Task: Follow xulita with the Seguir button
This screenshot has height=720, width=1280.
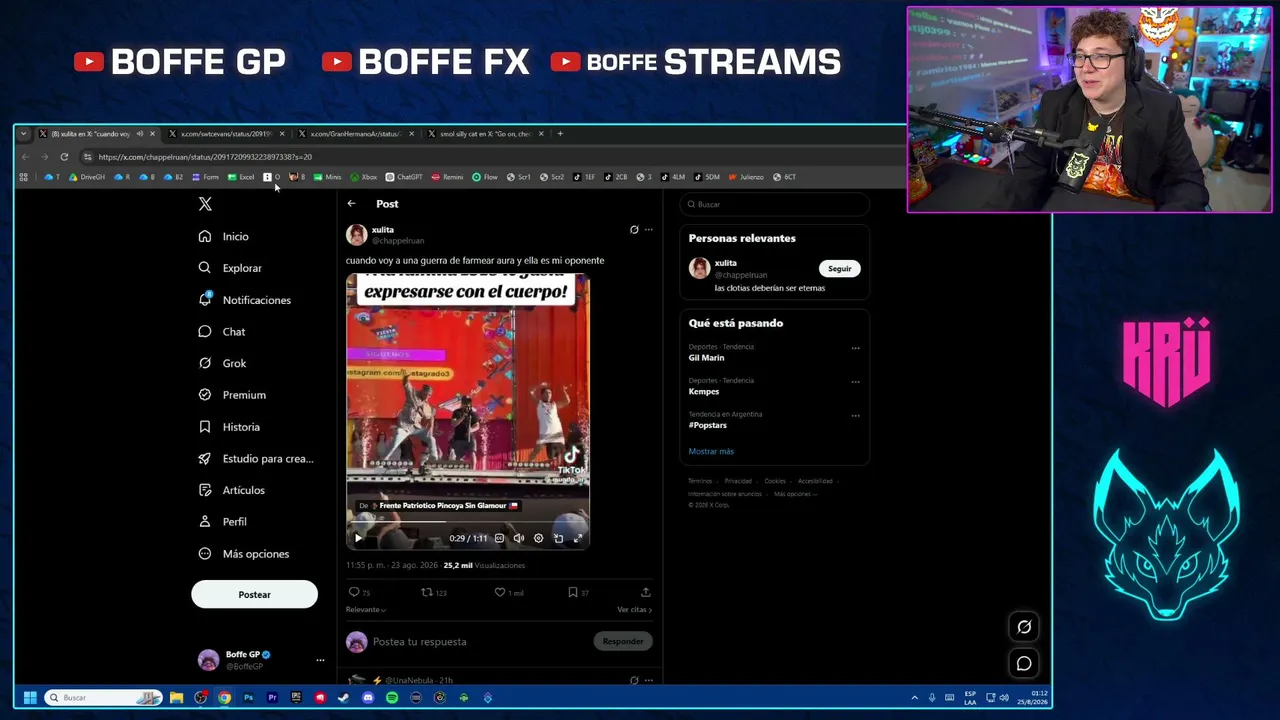Action: (x=840, y=268)
